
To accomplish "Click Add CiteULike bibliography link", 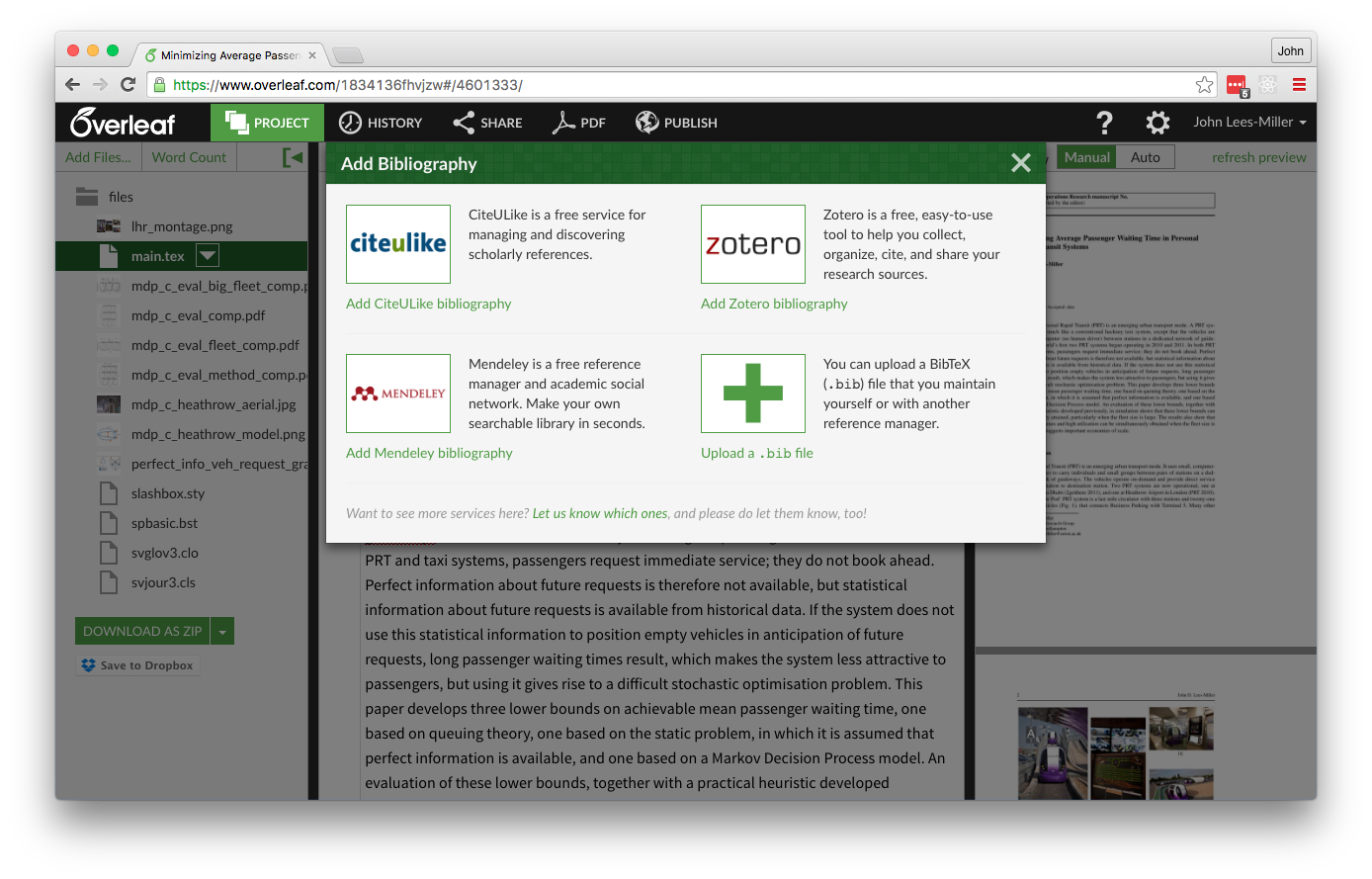I will pyautogui.click(x=428, y=304).
